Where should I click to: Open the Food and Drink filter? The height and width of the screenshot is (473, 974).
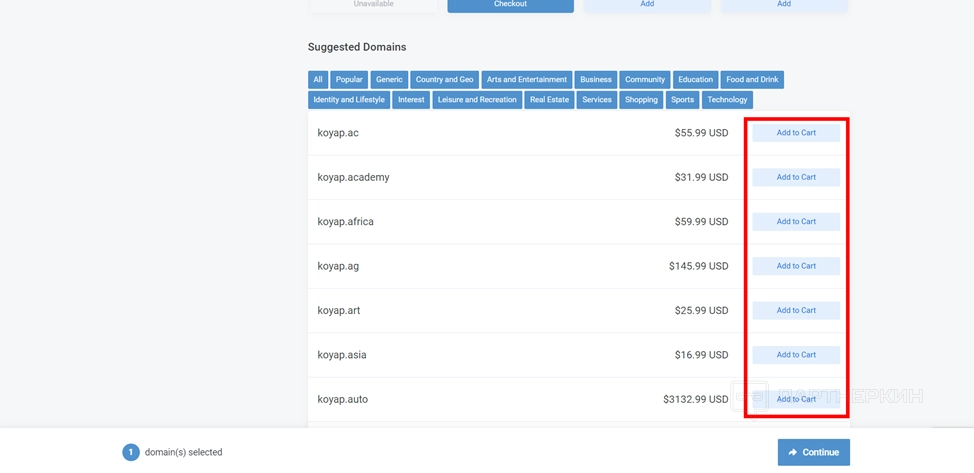pyautogui.click(x=752, y=80)
